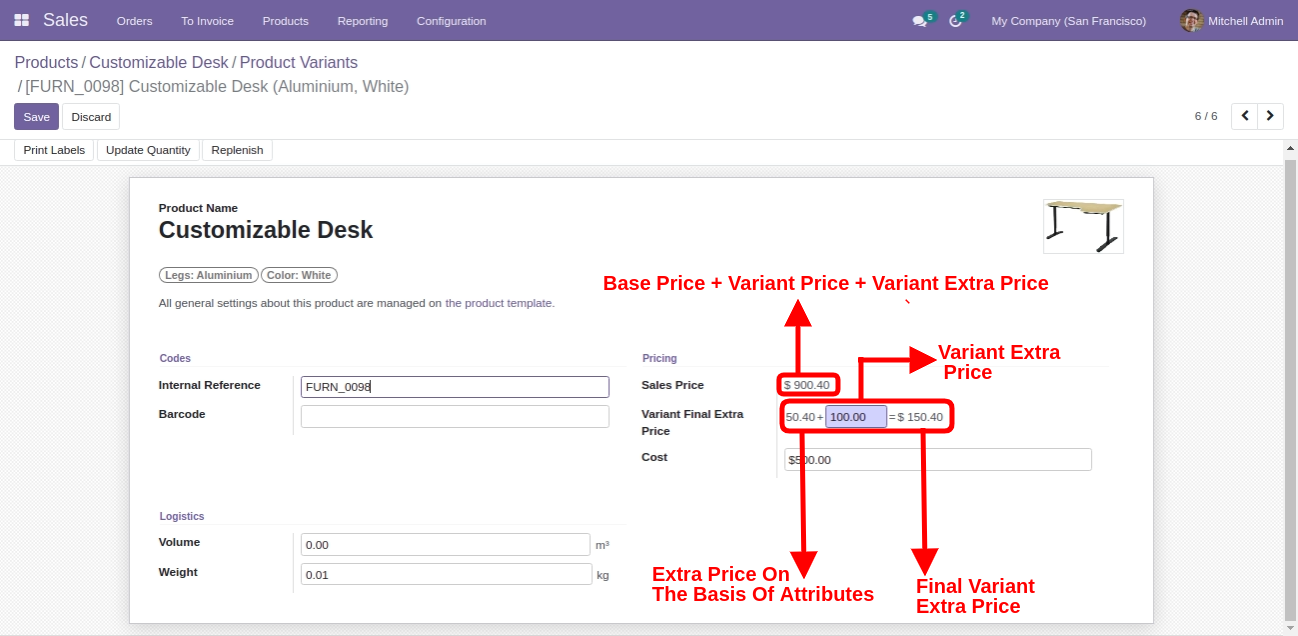Click the variant extra price field
The image size is (1298, 636).
click(855, 417)
